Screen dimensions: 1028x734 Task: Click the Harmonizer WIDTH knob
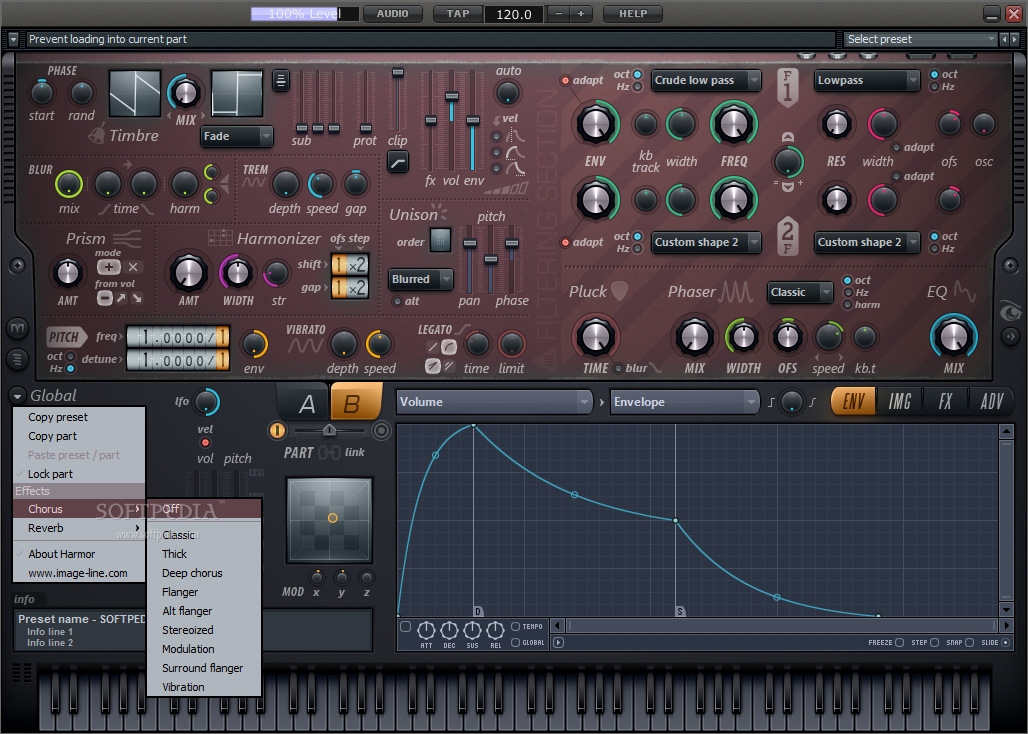[x=237, y=273]
